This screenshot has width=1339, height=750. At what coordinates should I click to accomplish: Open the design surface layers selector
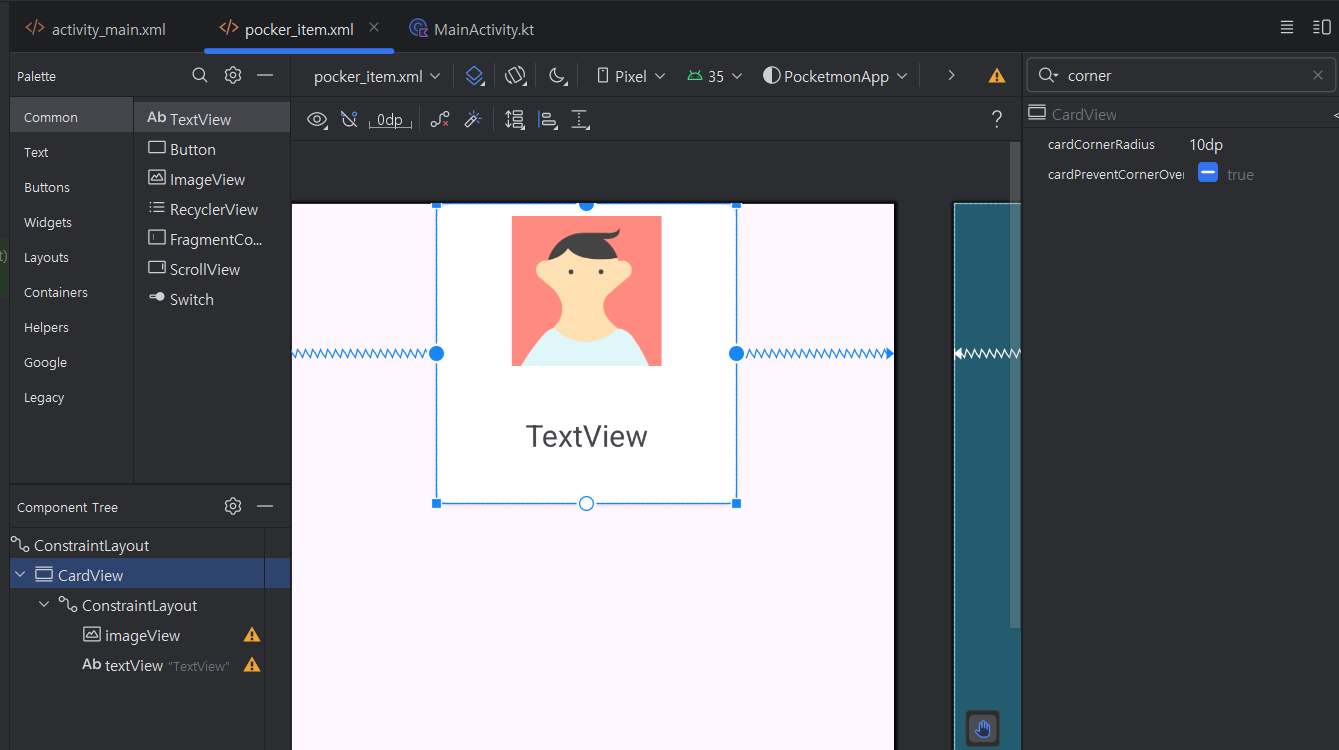point(475,75)
